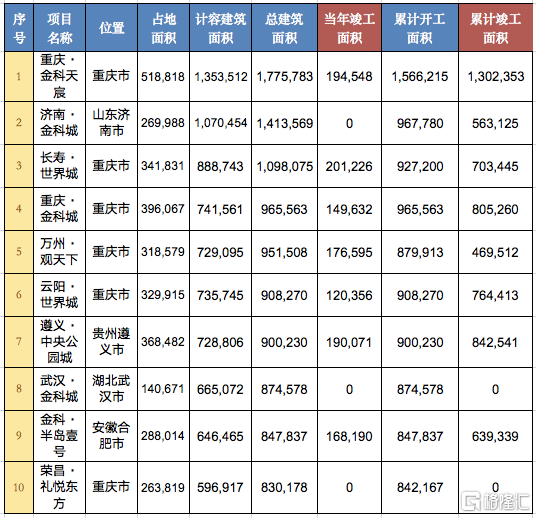Click the 位置 column header
This screenshot has height=518, width=536.
coord(111,28)
